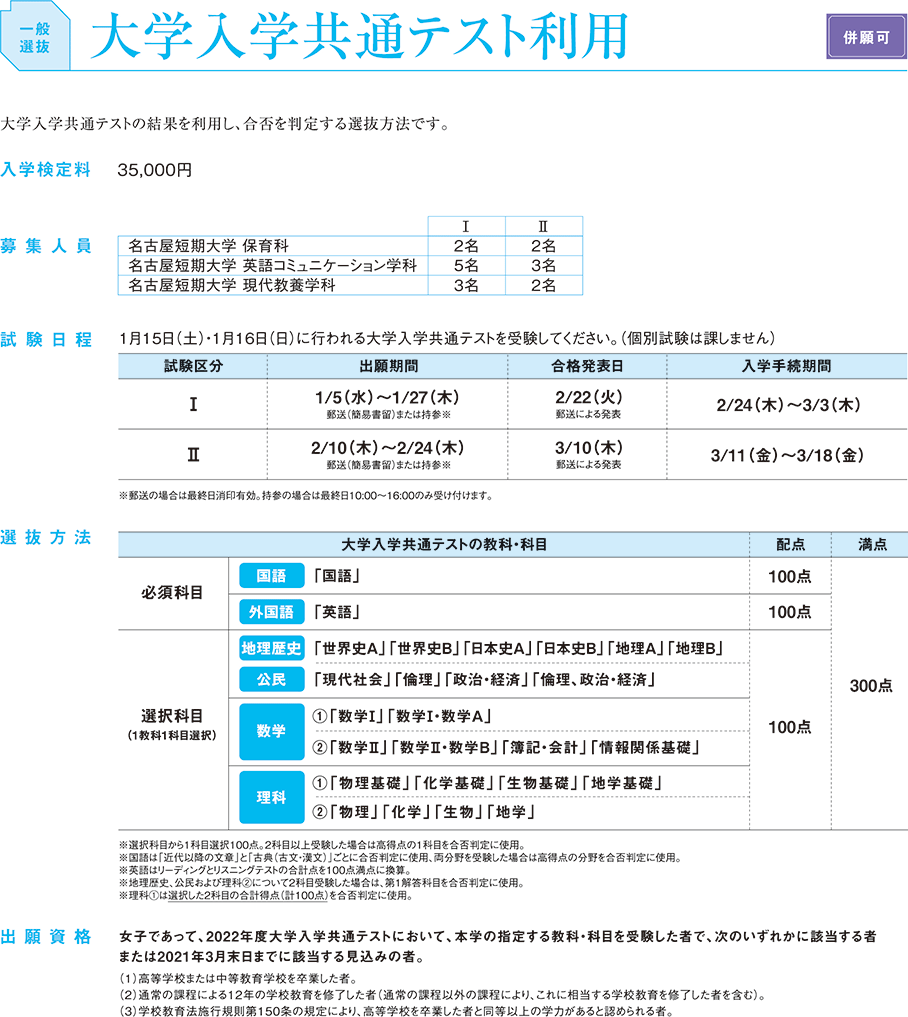The width and height of the screenshot is (908, 1017).
Task: Click the subject 「簿記・会計」
Action: click(544, 747)
